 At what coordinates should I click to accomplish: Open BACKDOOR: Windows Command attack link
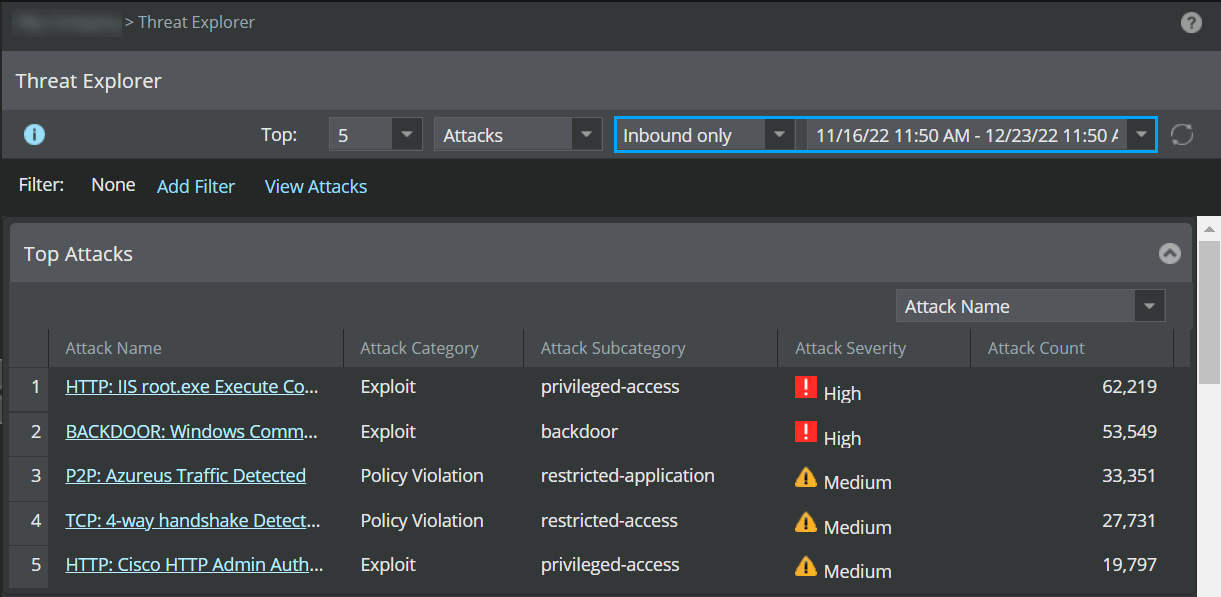192,432
